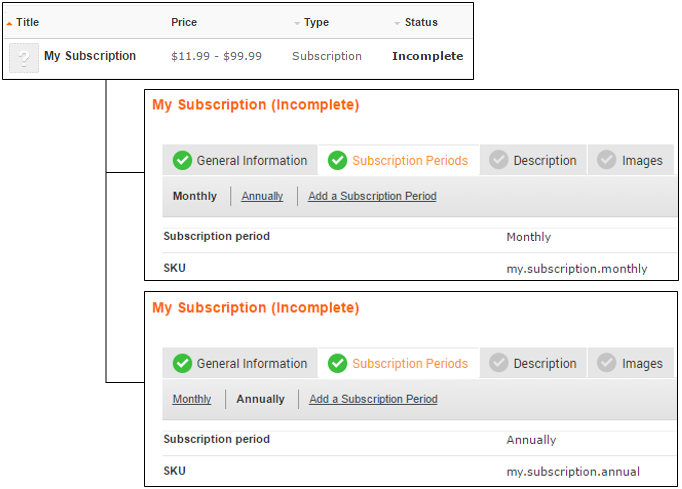This screenshot has height=489, width=682.
Task: Click gray check on lower Images tab
Action: (607, 363)
